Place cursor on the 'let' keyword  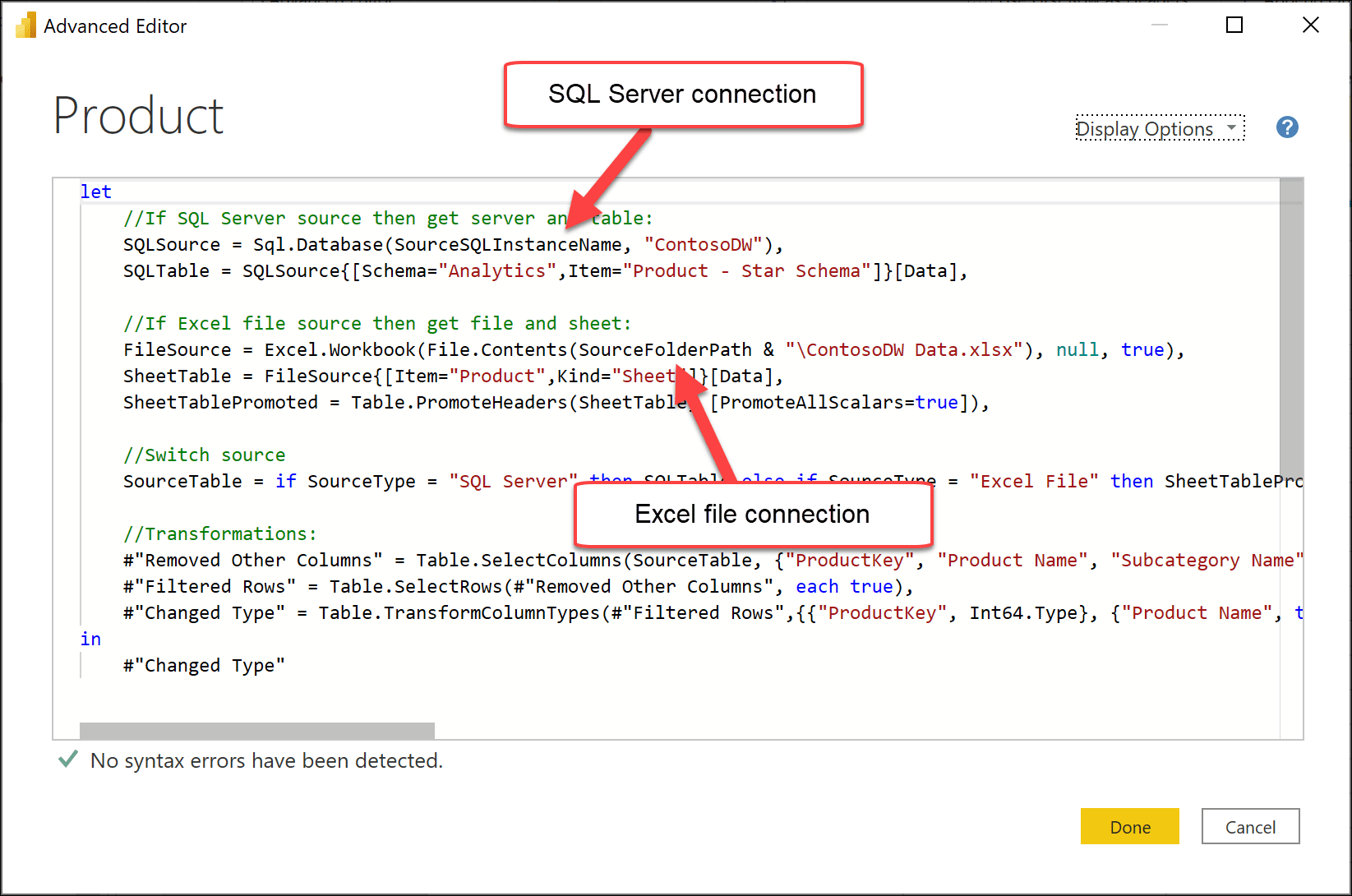pos(95,192)
